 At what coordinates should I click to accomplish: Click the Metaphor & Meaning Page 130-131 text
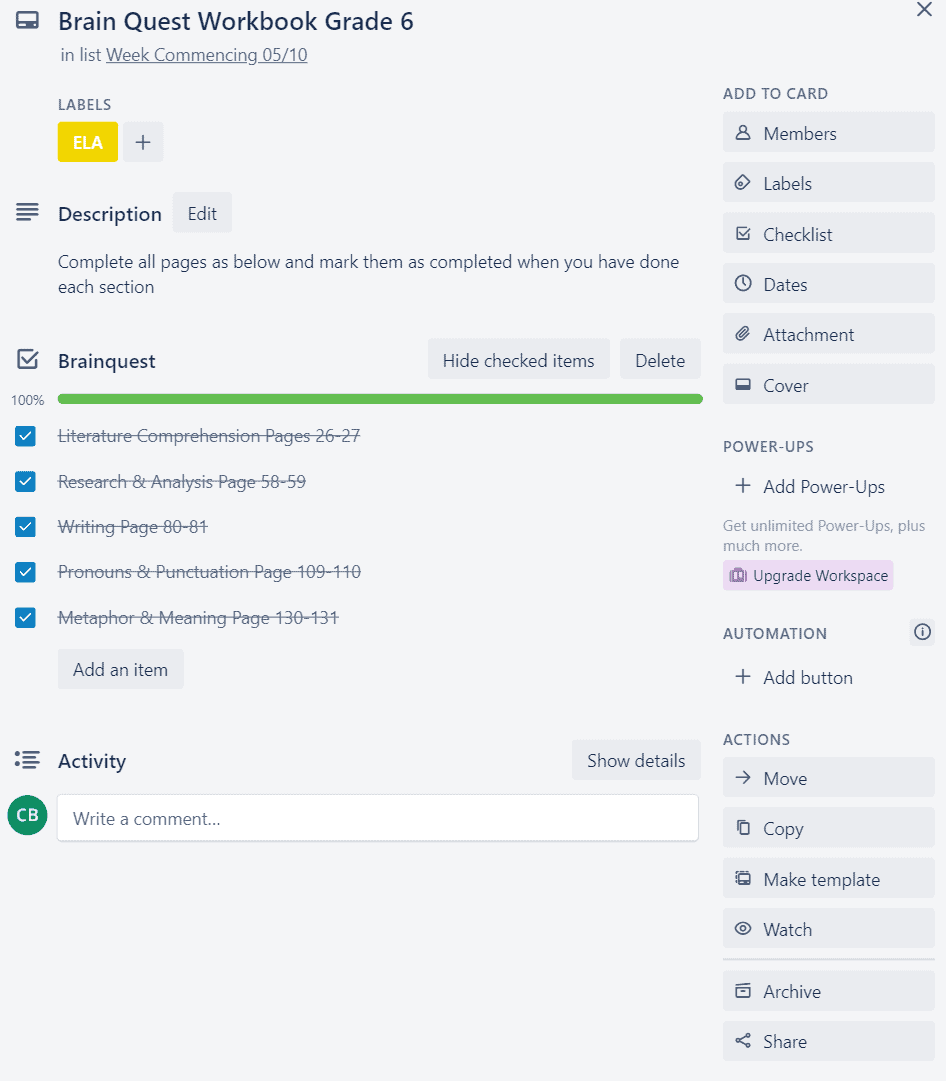point(199,618)
